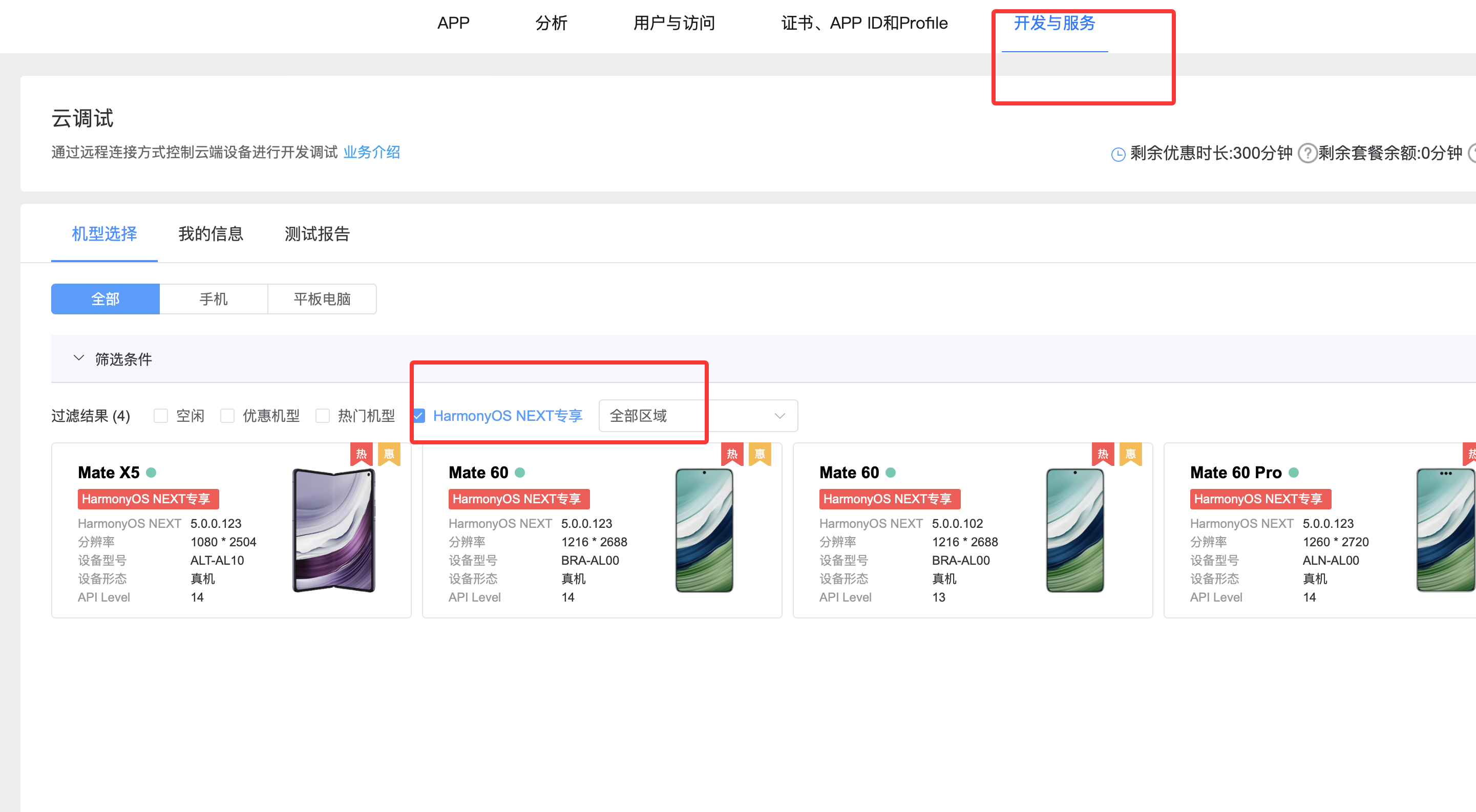Click the Mate X5 card title
Viewport: 1476px width, 812px height.
(x=109, y=473)
